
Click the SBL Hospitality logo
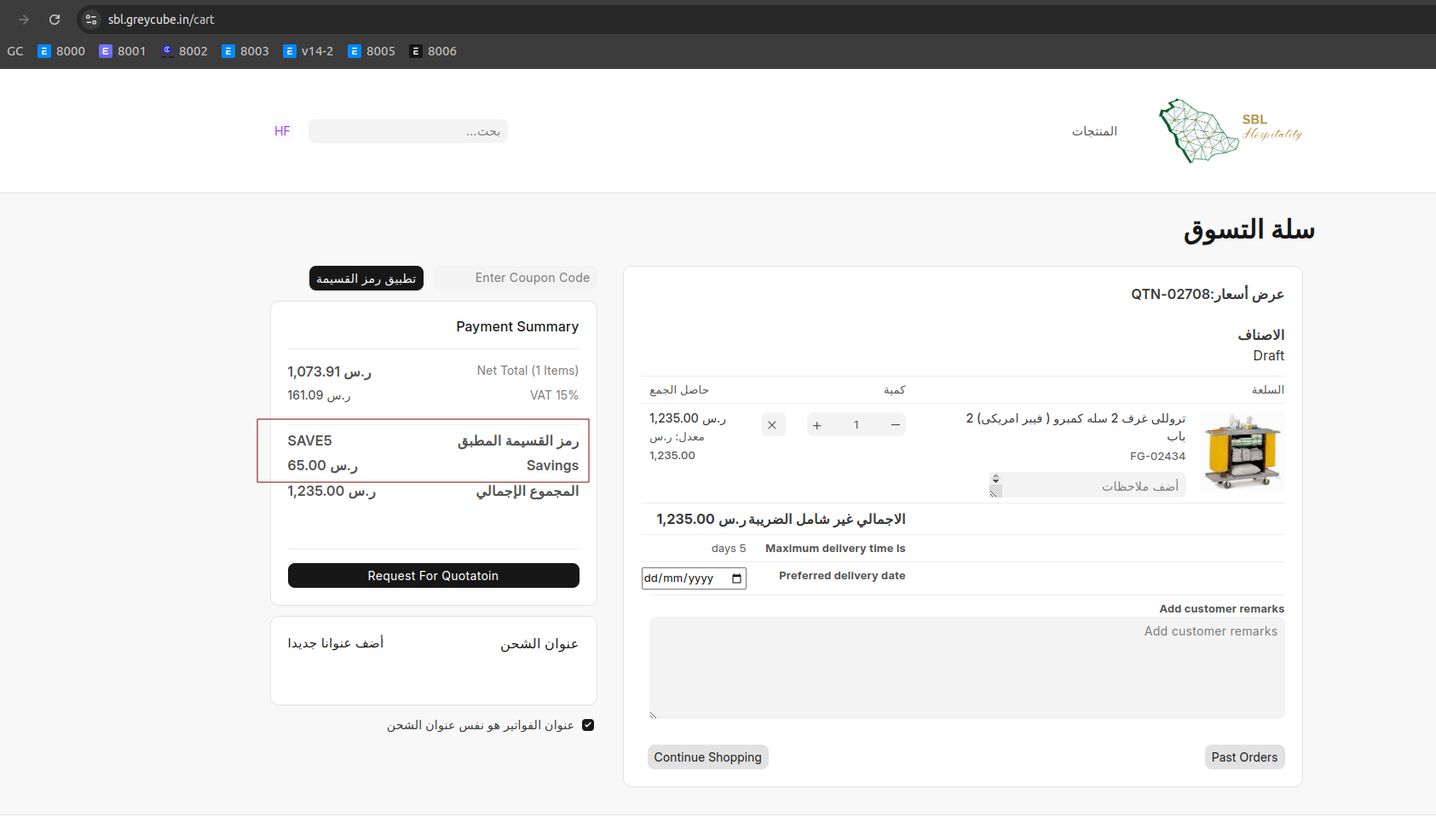click(1230, 131)
